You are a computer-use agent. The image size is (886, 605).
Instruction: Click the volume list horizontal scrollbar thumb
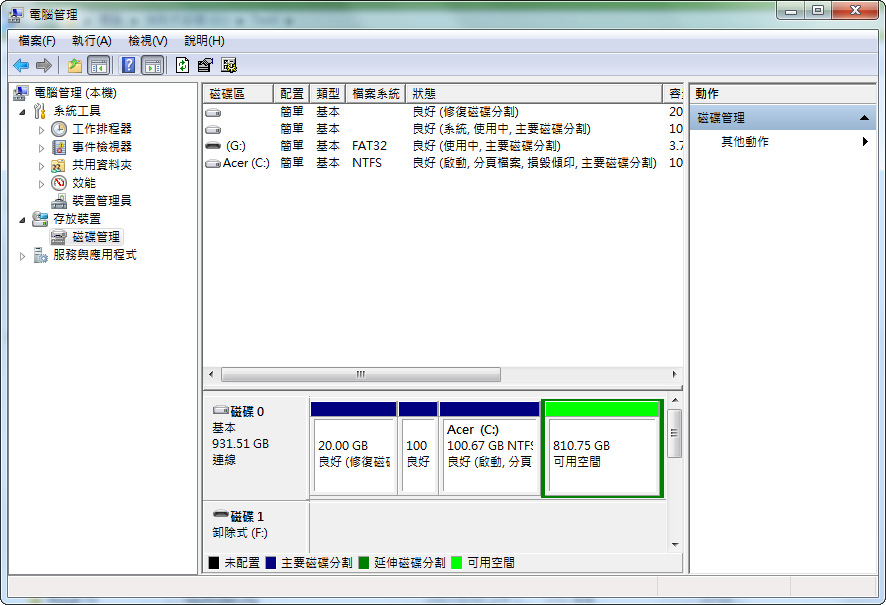pyautogui.click(x=361, y=375)
